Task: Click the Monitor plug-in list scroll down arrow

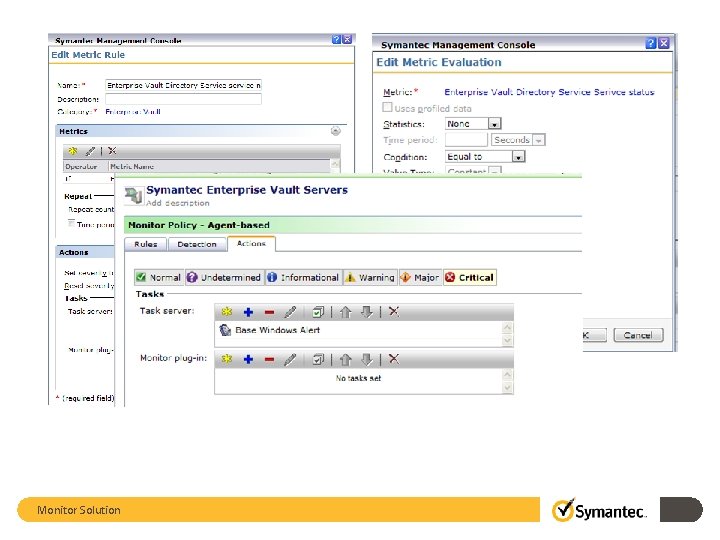Action: [507, 388]
